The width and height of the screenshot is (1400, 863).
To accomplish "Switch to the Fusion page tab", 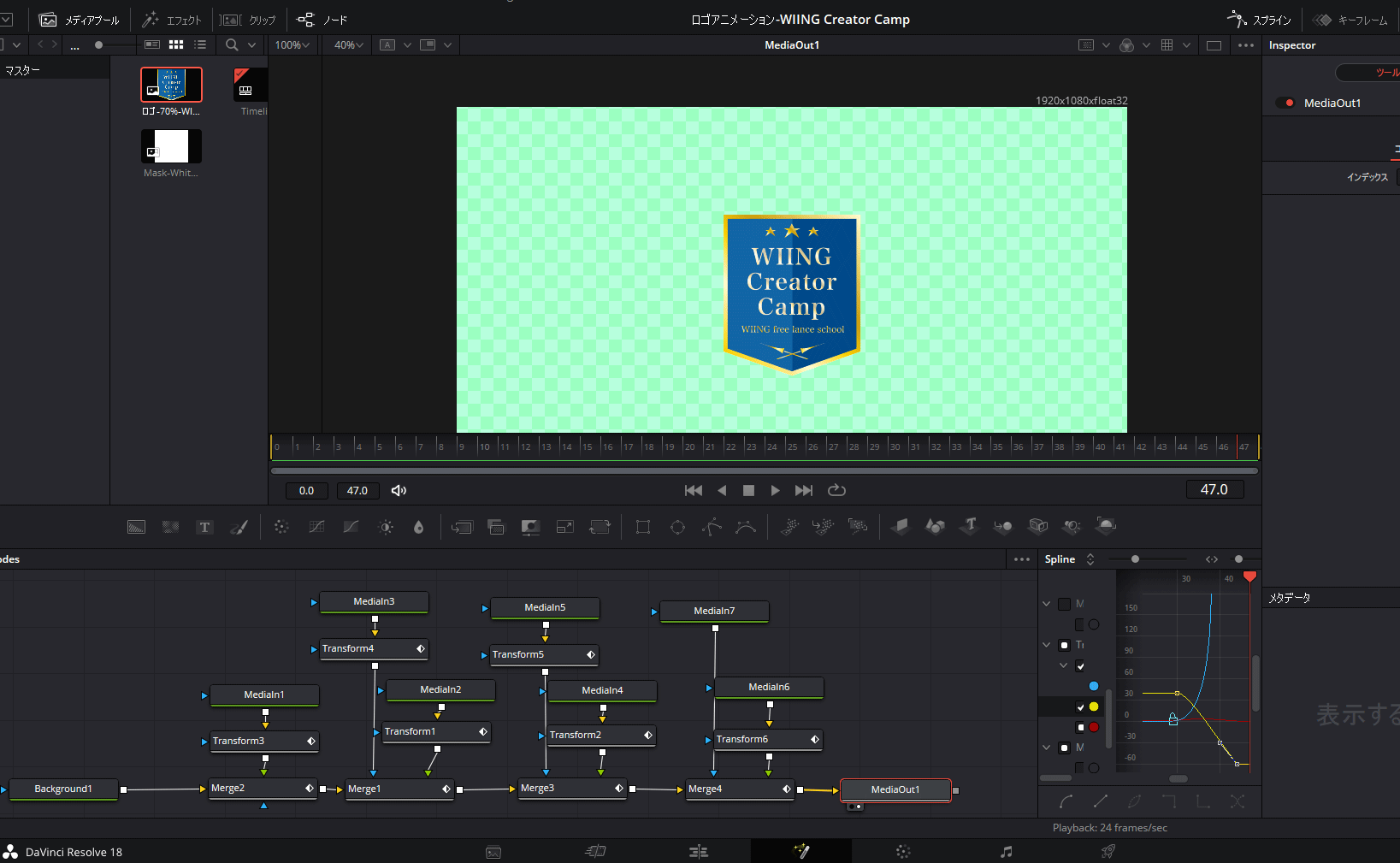I will pyautogui.click(x=801, y=851).
